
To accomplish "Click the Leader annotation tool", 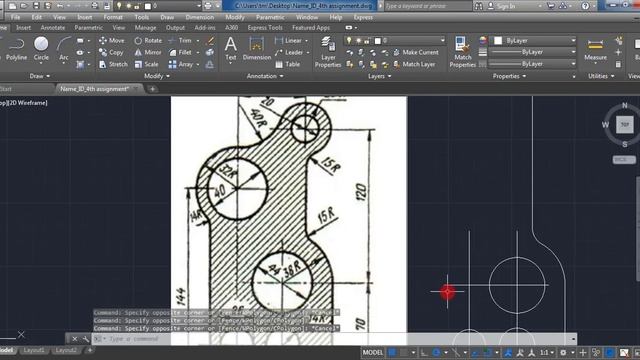I will pyautogui.click(x=289, y=52).
